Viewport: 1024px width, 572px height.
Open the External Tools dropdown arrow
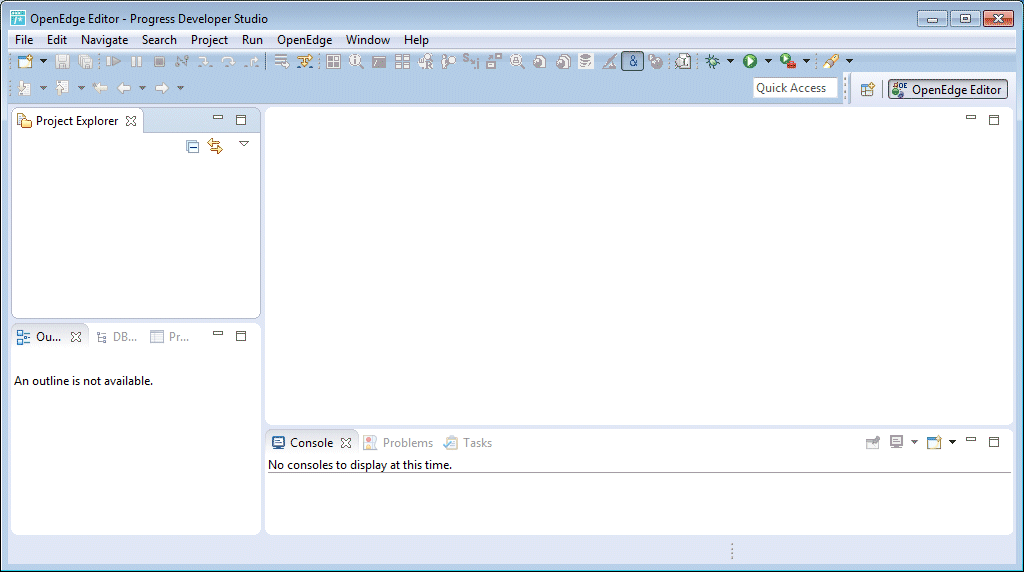click(807, 61)
